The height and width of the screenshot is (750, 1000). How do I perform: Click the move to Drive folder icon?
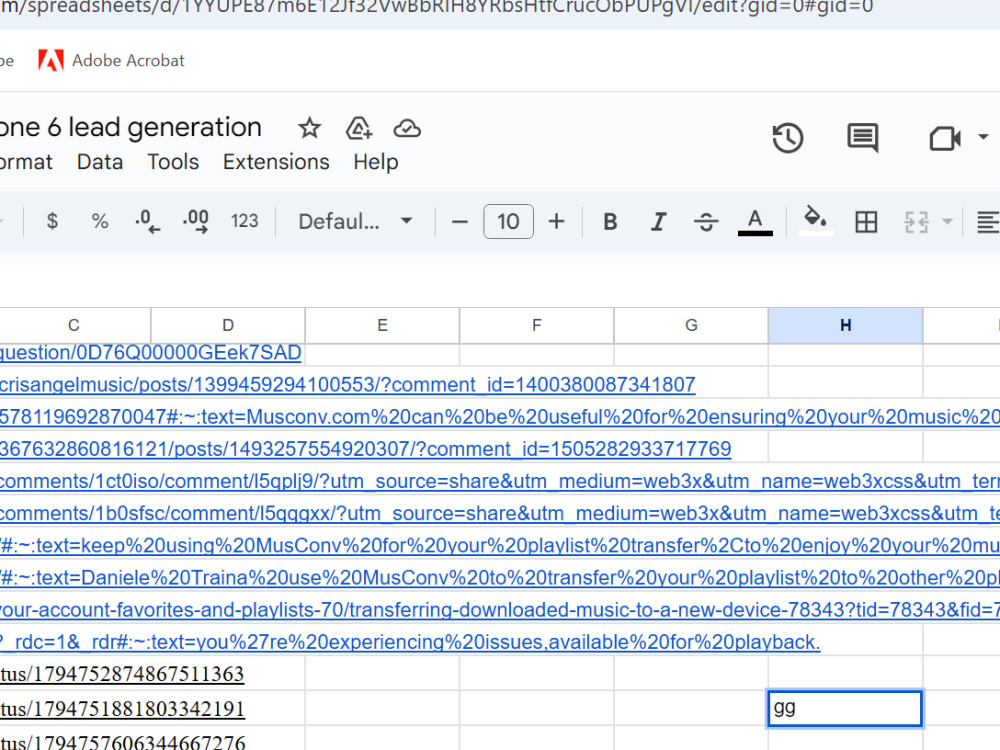coord(359,128)
